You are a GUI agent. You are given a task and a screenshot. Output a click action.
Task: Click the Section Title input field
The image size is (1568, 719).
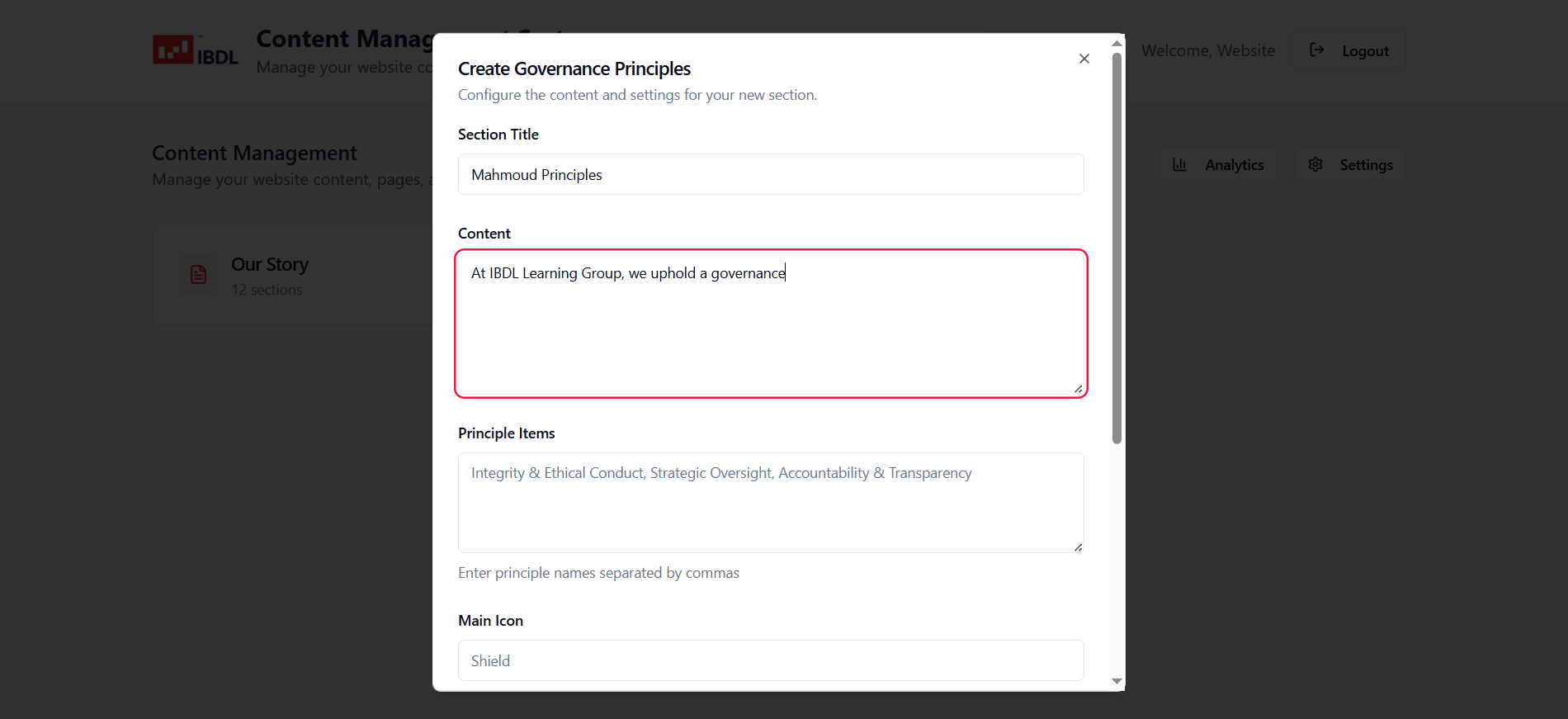coord(771,175)
